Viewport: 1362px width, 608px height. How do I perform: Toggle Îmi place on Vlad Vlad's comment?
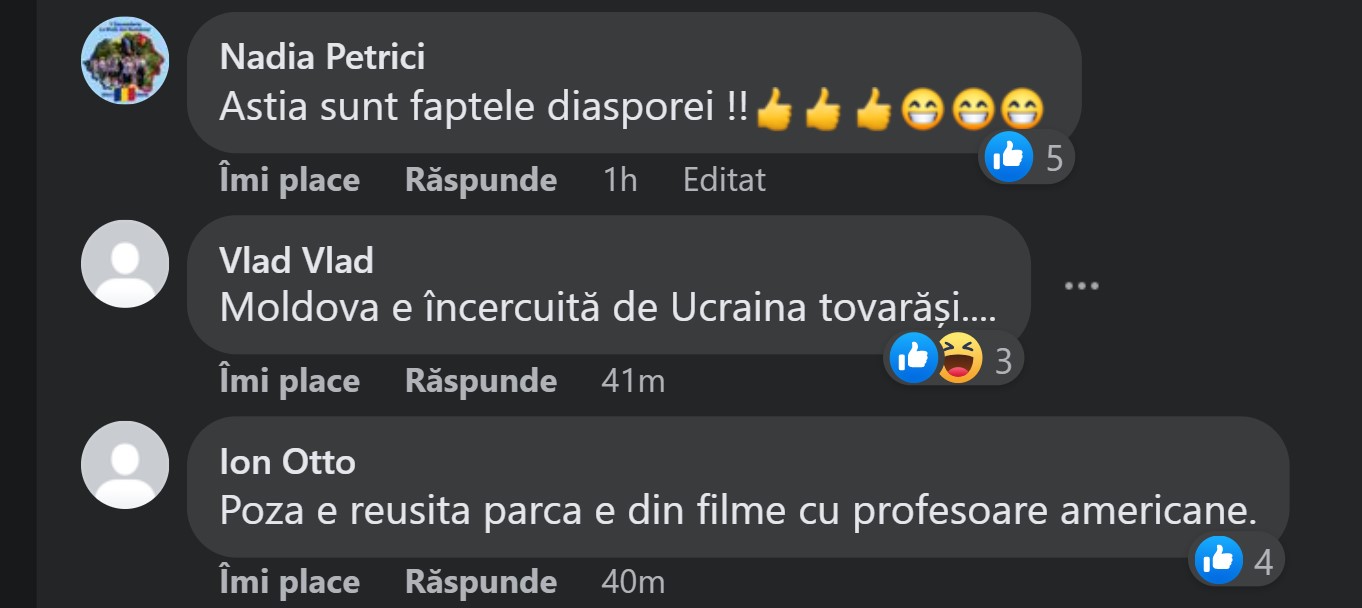pos(289,381)
